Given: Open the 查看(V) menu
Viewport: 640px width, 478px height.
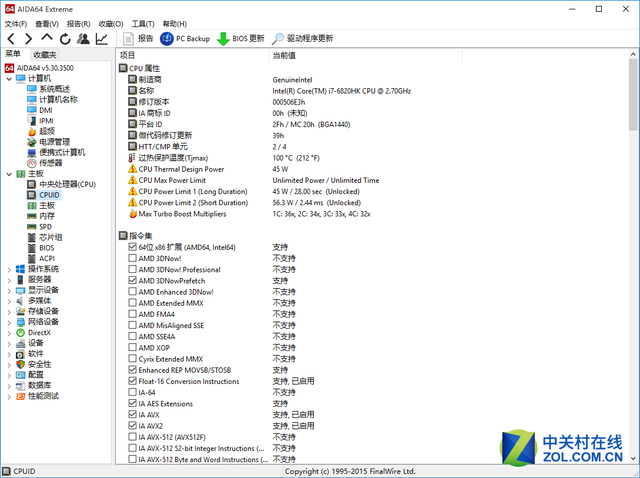Looking at the screenshot, I should 47,24.
